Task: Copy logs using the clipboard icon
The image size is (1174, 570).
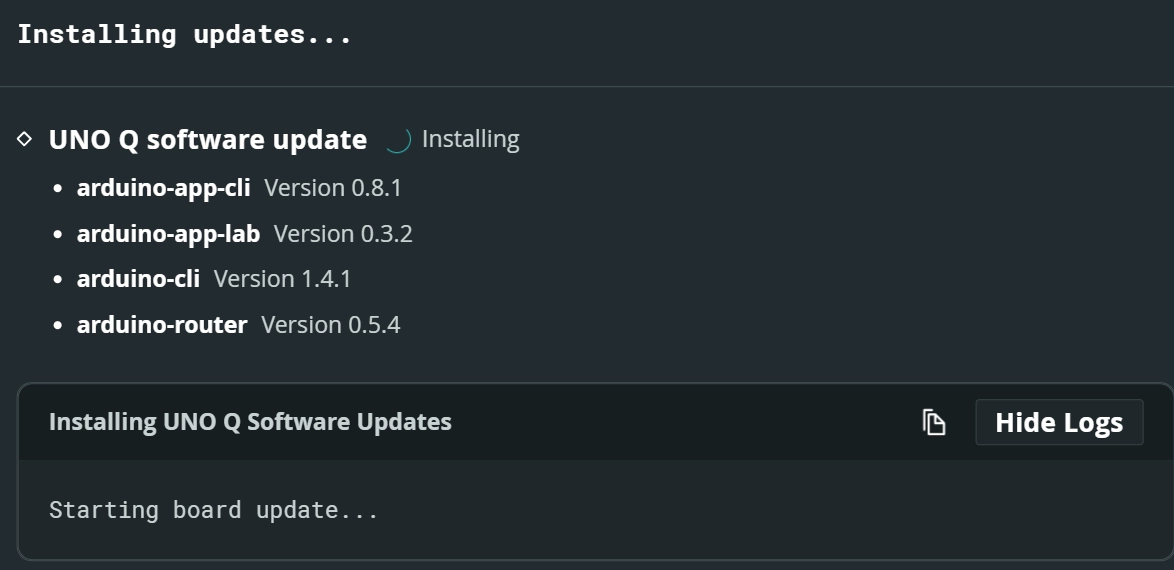Action: coord(934,422)
